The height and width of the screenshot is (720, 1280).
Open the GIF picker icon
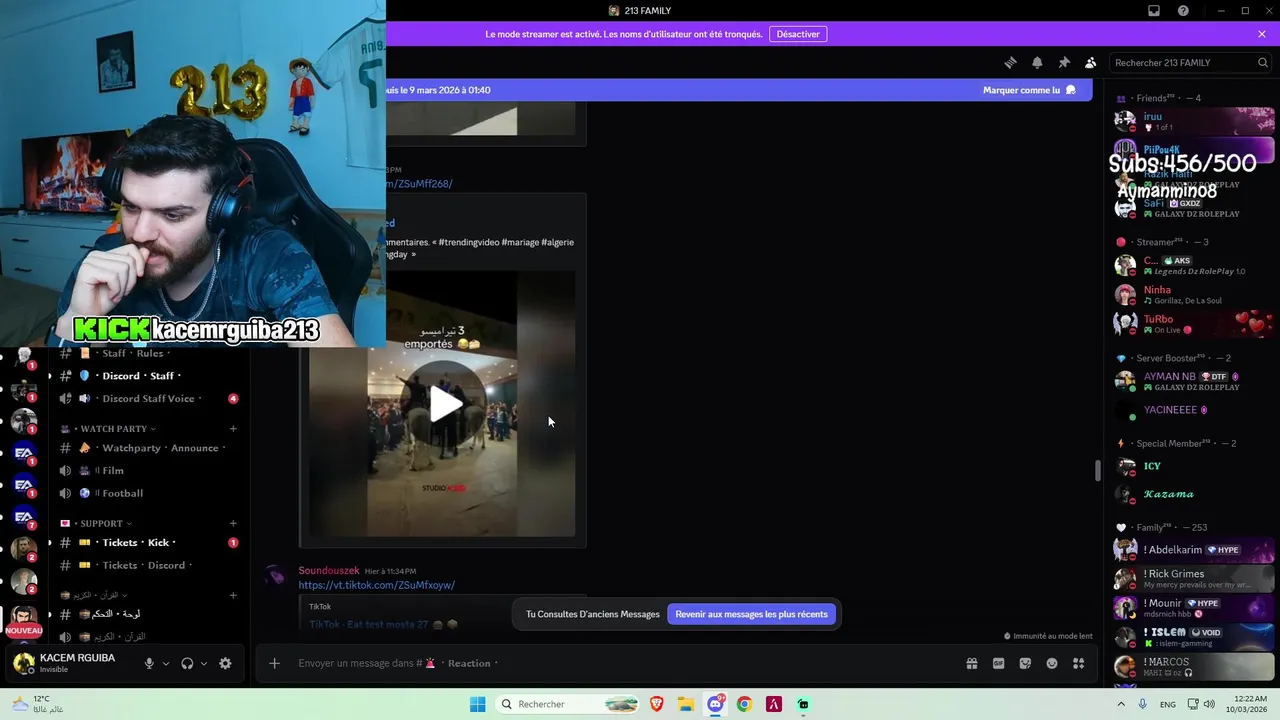pos(998,663)
